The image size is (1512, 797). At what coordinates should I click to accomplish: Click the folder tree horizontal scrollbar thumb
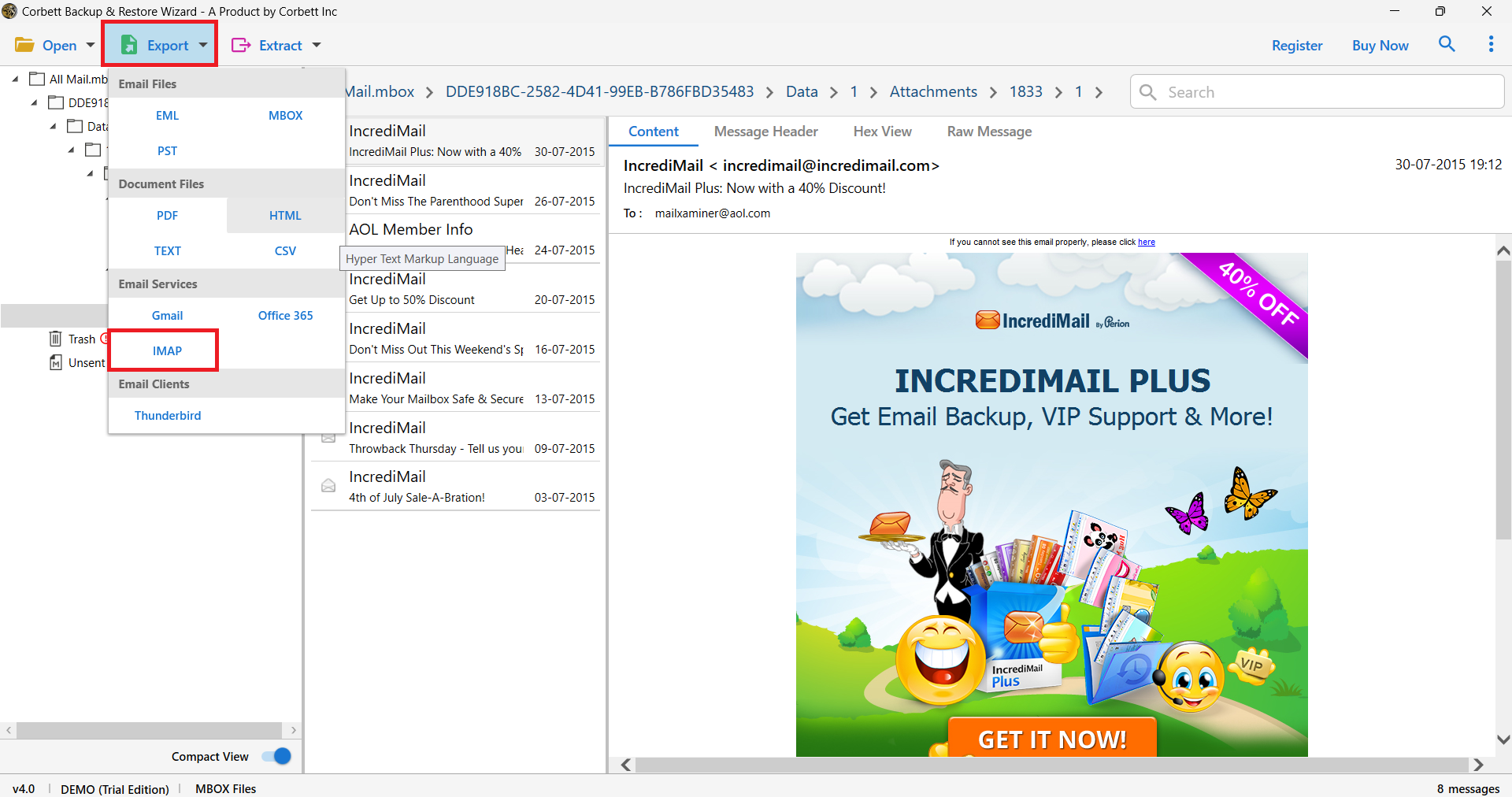pyautogui.click(x=149, y=730)
